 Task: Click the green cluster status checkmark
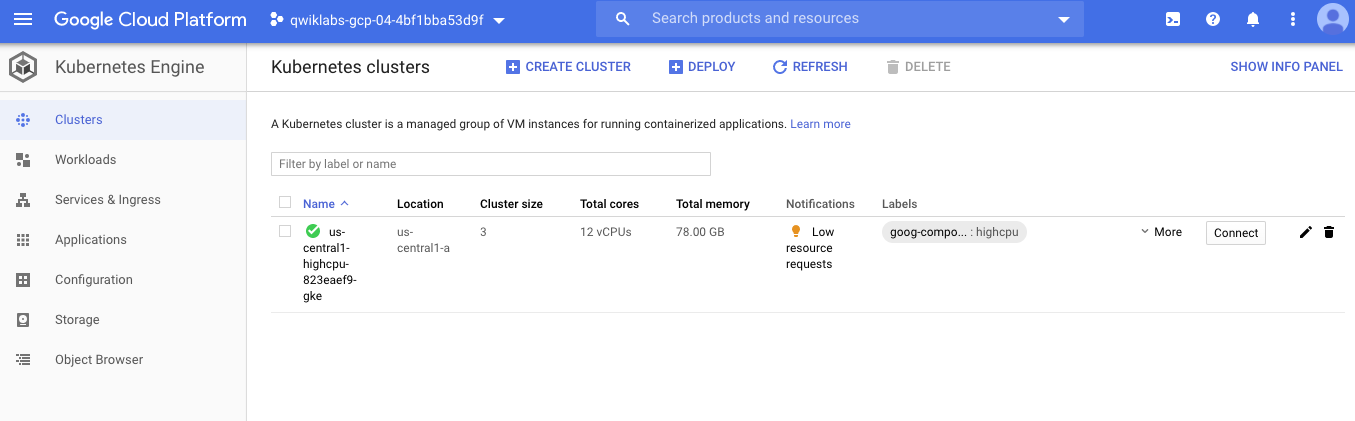[312, 231]
